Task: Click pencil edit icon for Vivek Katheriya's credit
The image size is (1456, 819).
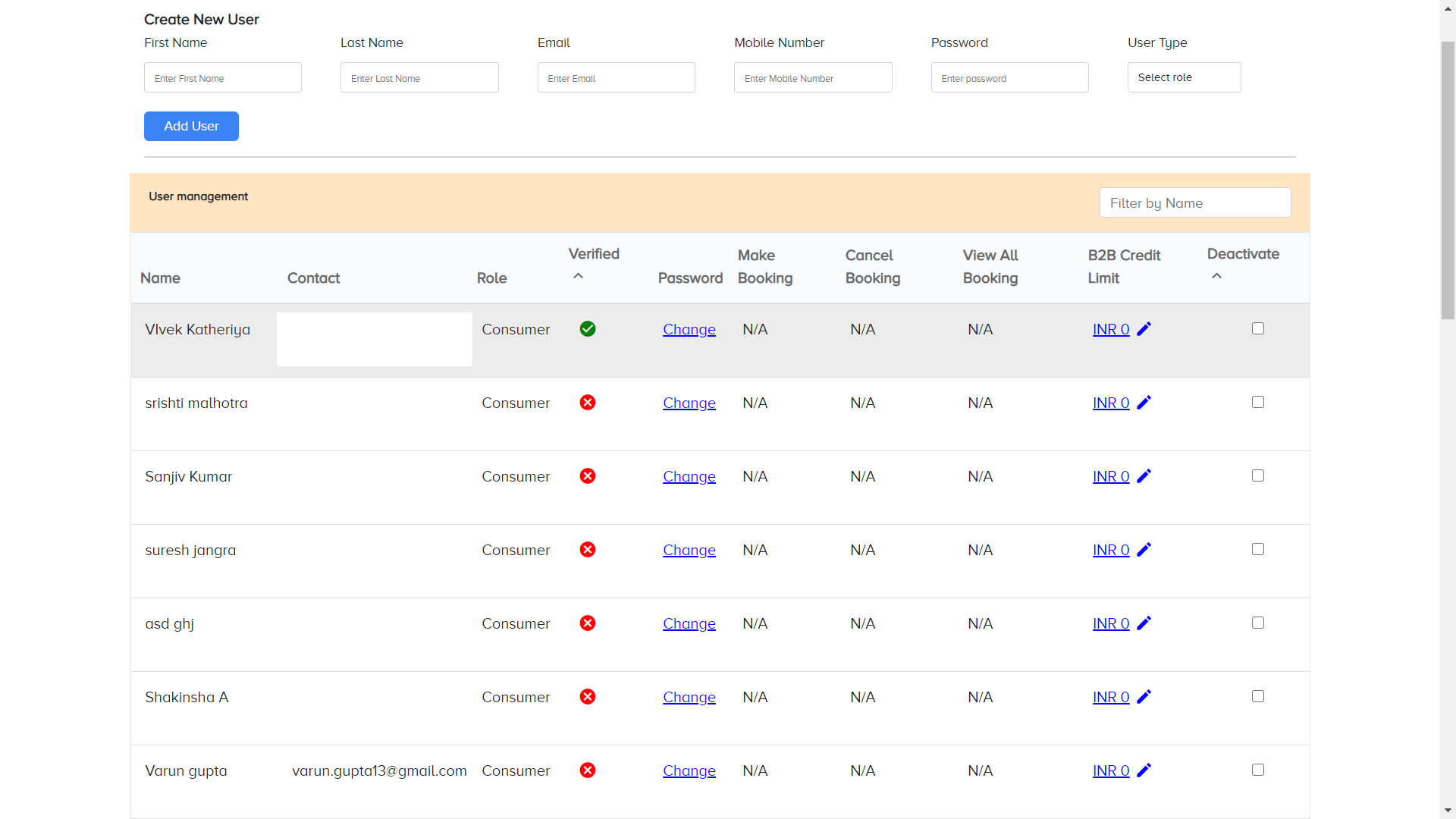Action: pos(1144,329)
